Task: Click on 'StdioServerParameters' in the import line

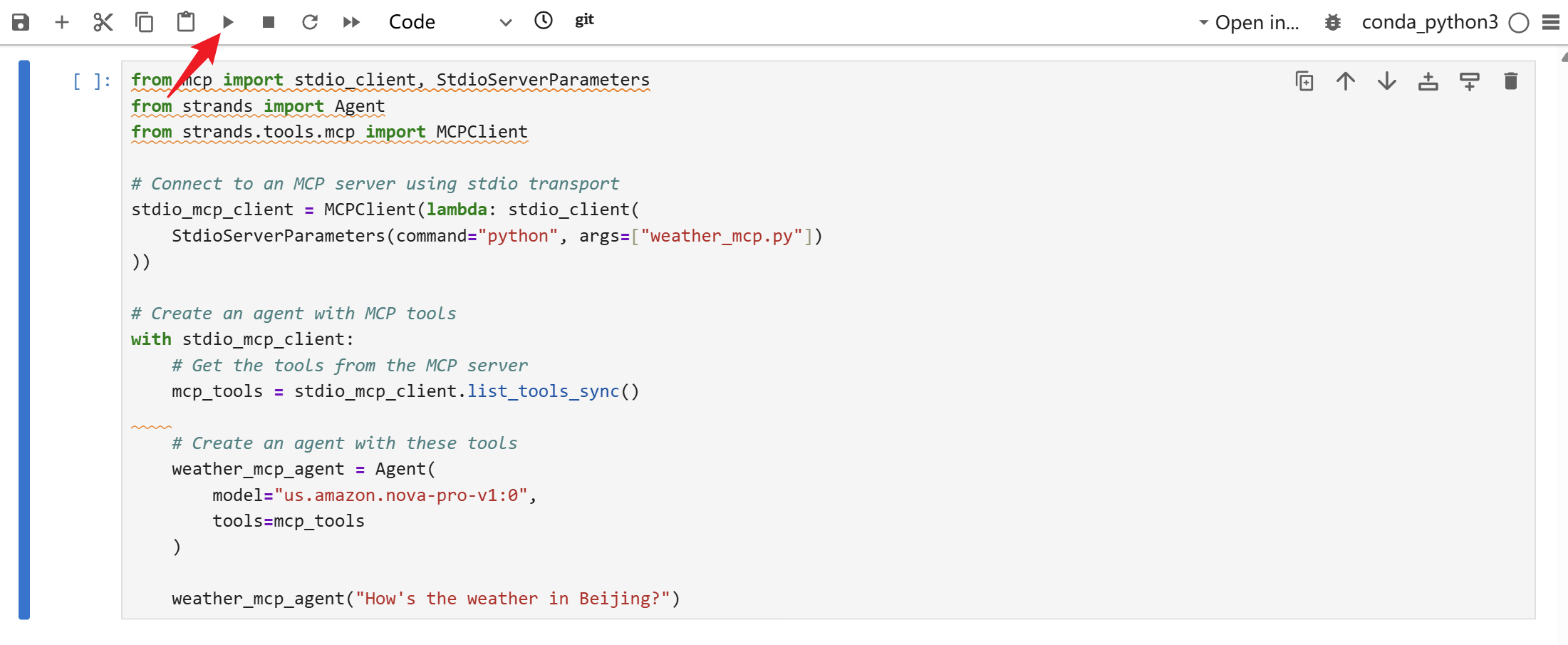Action: pyautogui.click(x=543, y=80)
